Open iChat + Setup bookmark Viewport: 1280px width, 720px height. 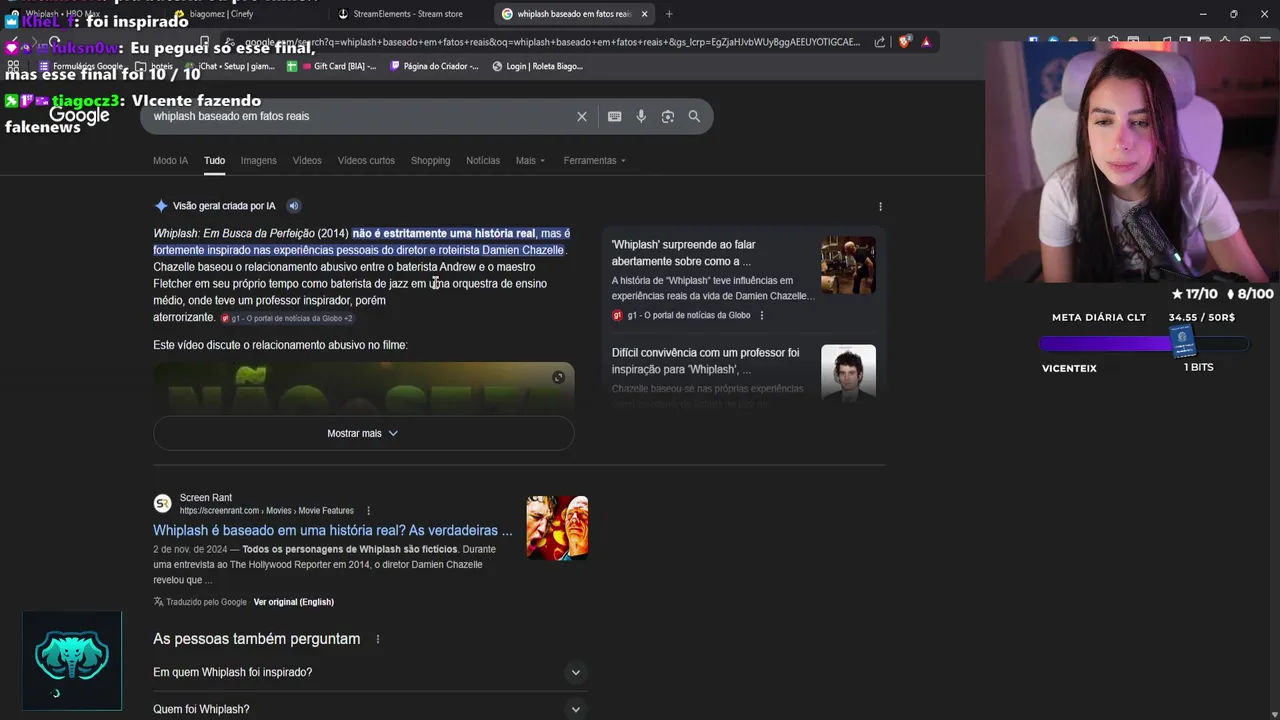(x=230, y=66)
